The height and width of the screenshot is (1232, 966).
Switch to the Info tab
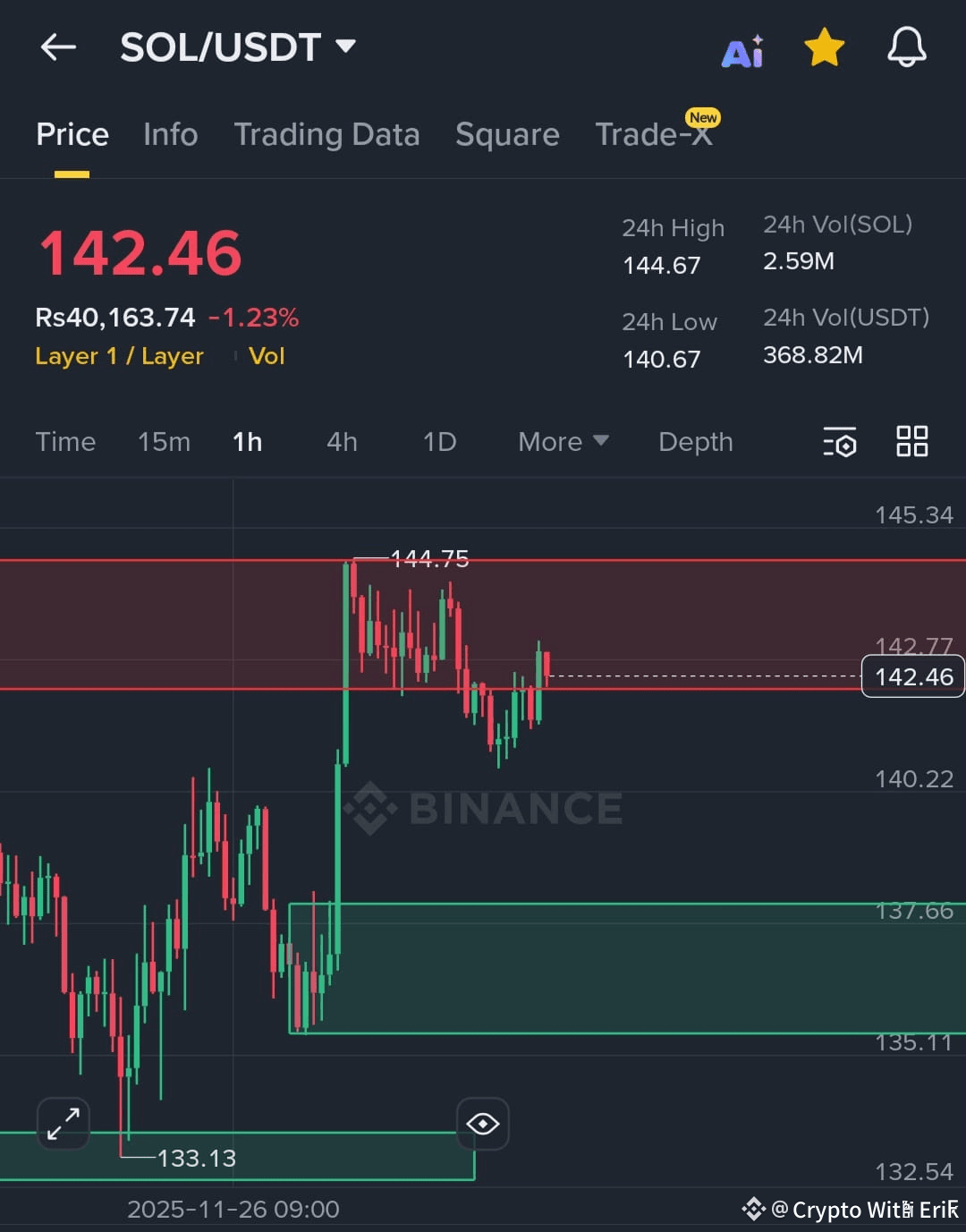pos(170,134)
